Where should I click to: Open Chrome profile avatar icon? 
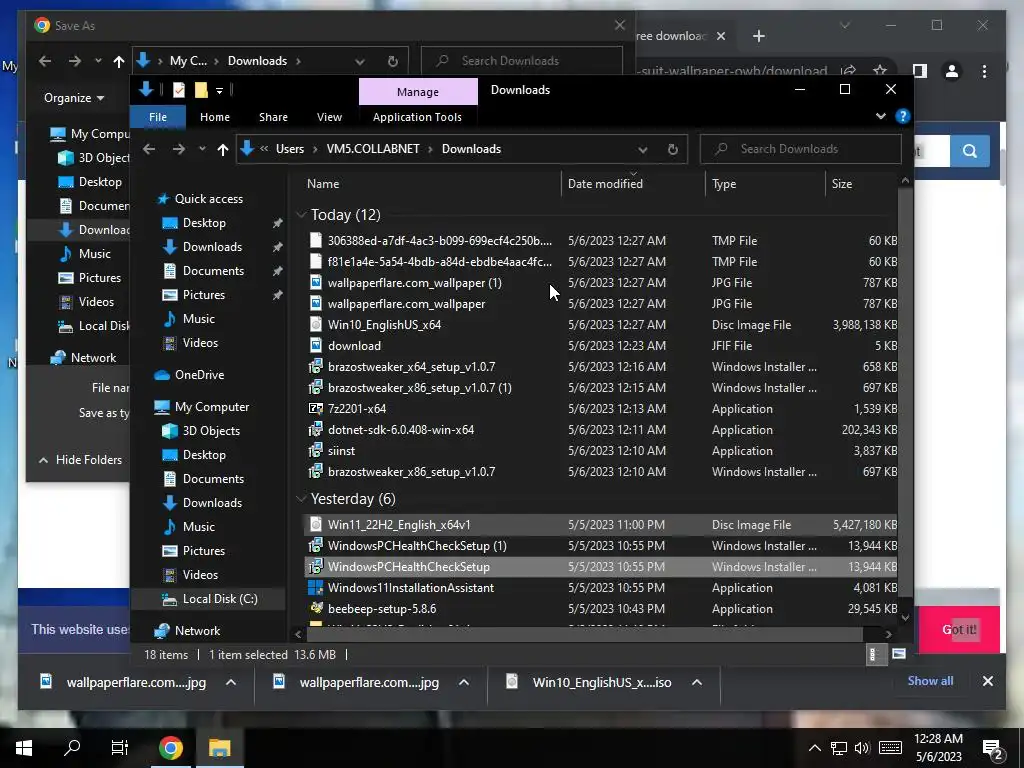pyautogui.click(x=952, y=71)
